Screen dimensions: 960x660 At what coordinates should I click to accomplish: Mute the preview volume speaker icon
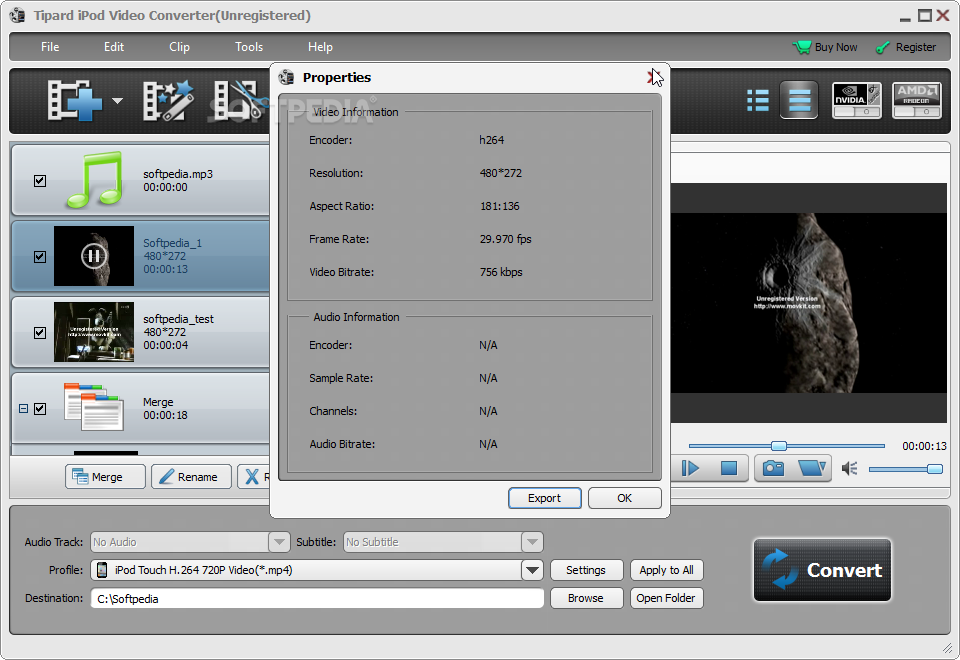point(850,469)
